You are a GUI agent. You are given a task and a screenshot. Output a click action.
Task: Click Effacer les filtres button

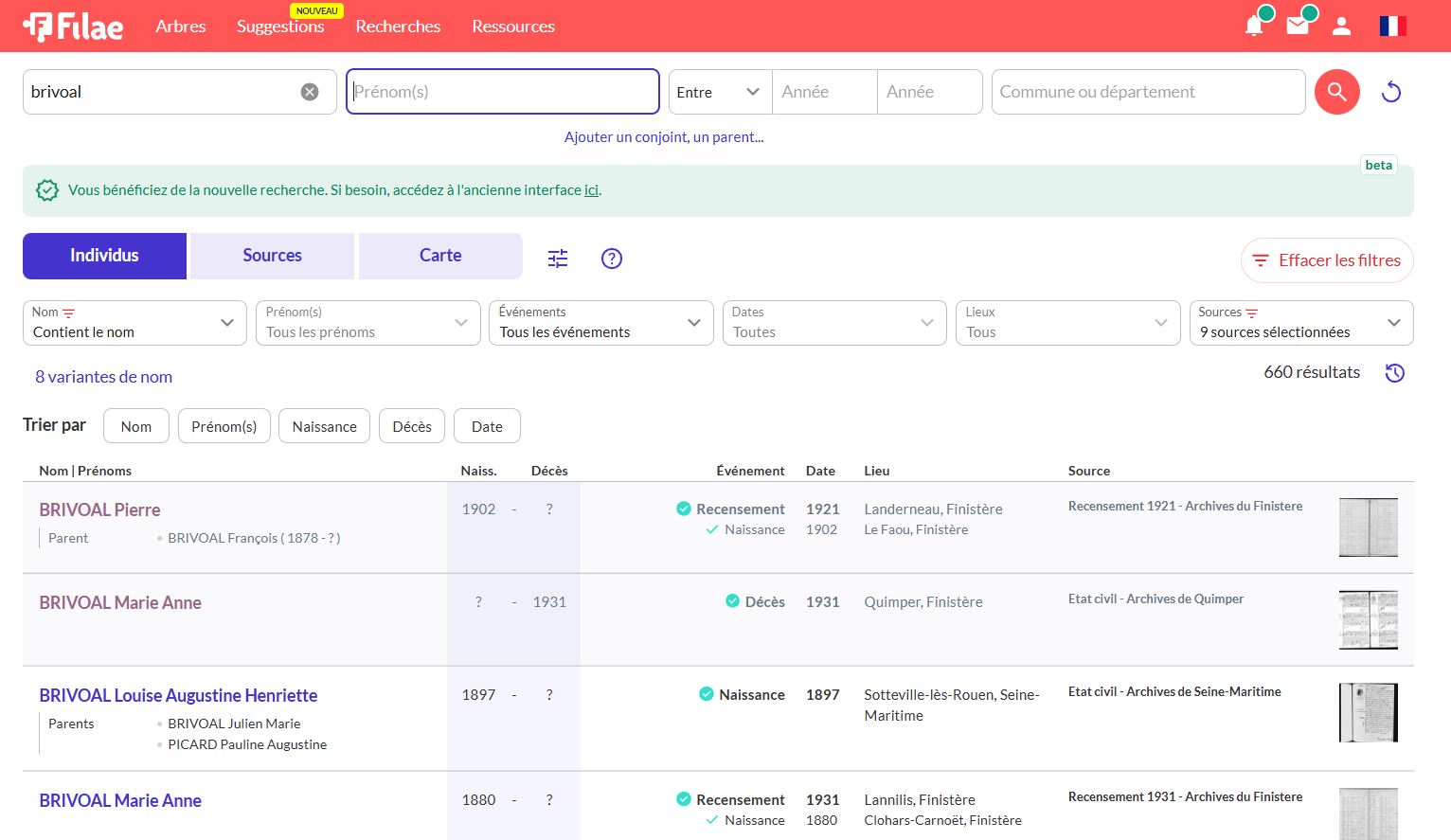[x=1327, y=260]
